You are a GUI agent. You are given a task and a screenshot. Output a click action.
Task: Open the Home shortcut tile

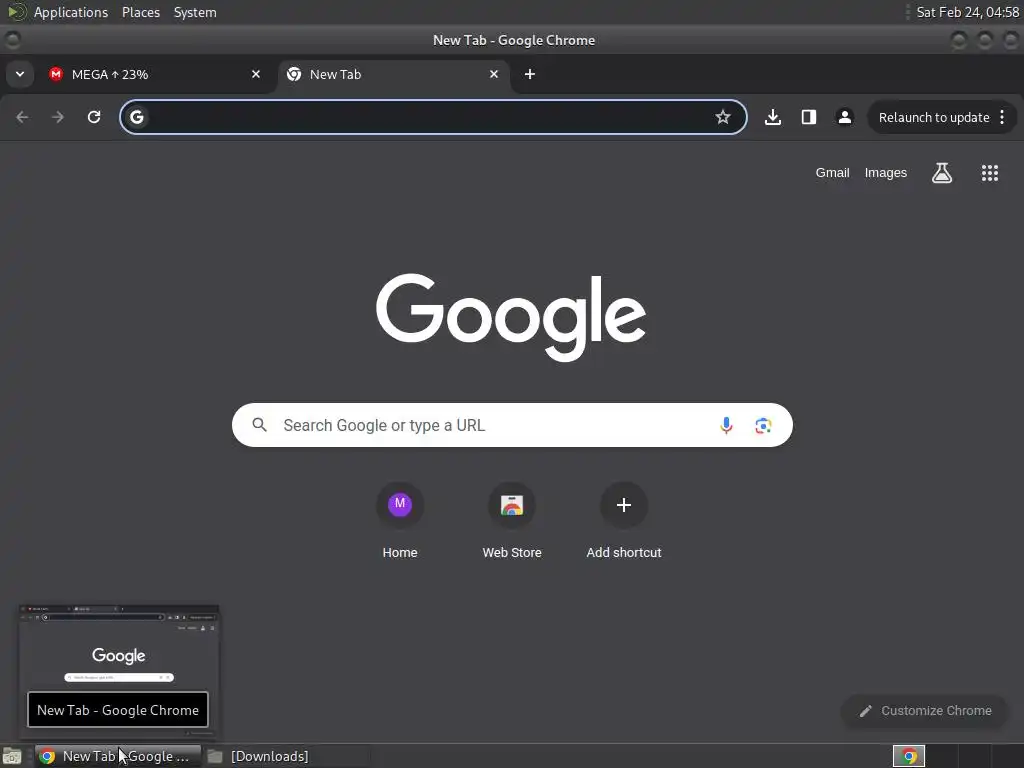(x=400, y=521)
